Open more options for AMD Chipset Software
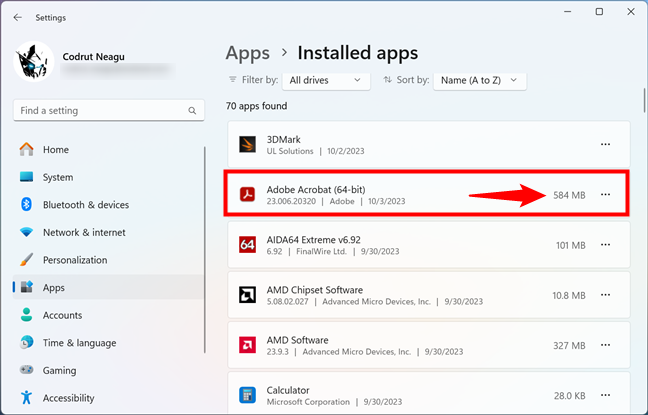This screenshot has height=415, width=648. pyautogui.click(x=605, y=295)
